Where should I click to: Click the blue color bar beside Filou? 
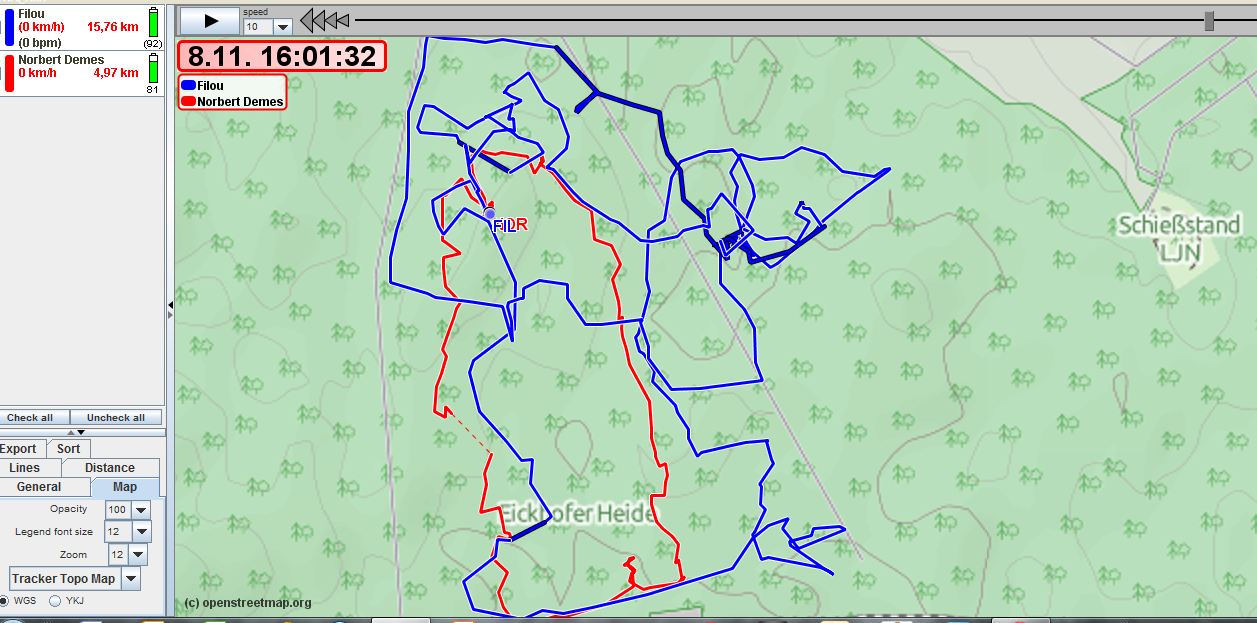tap(8, 27)
